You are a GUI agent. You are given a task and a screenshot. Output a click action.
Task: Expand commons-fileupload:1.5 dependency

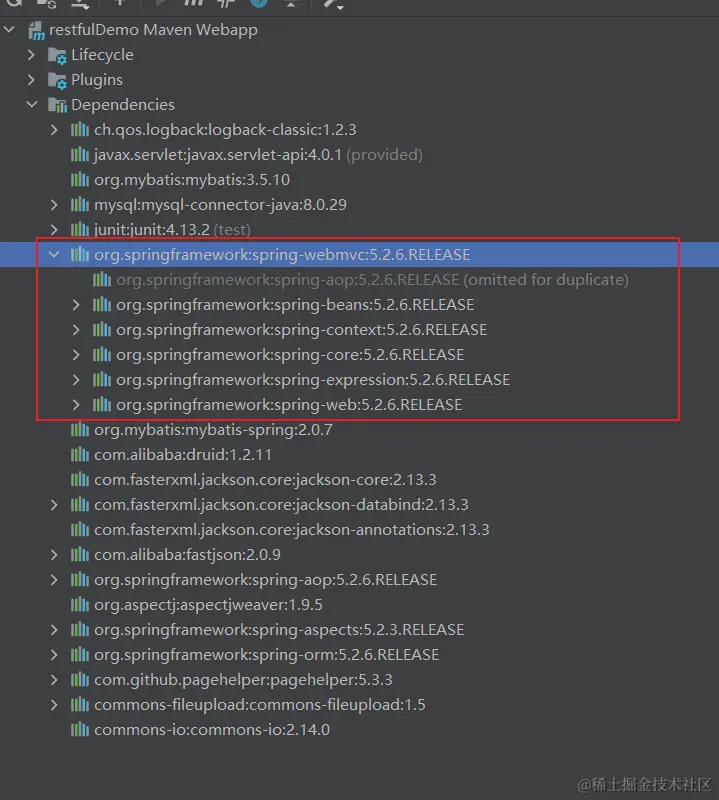tap(54, 705)
